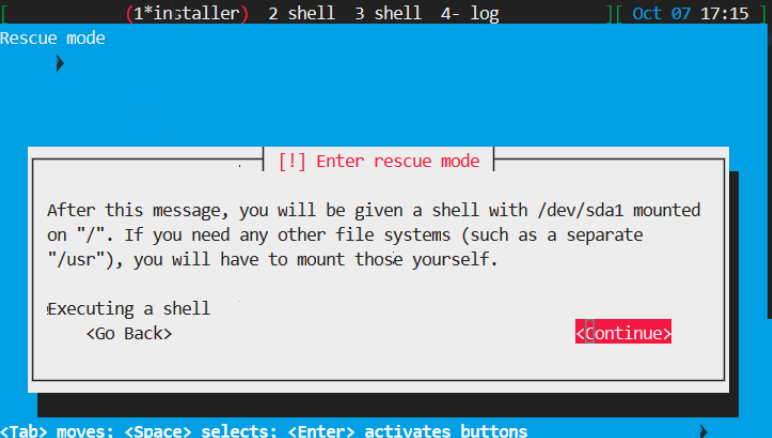Click the arrow marker below Rescue mode
772x438 pixels.
click(60, 63)
